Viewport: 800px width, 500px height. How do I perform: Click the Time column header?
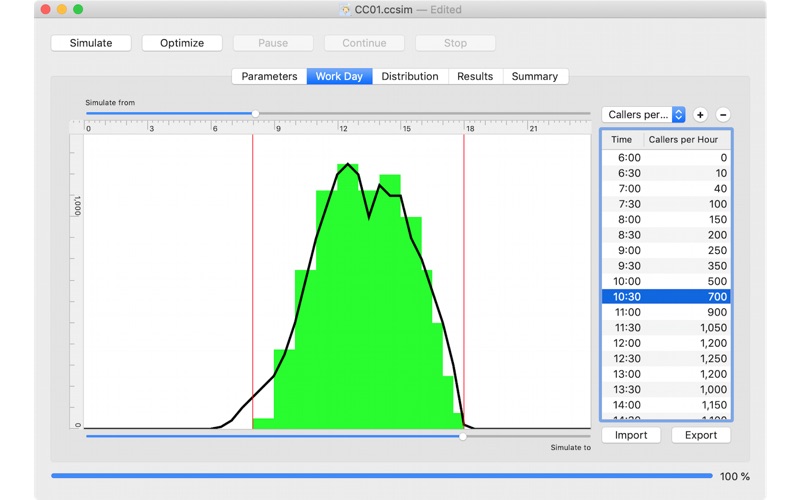tap(621, 139)
